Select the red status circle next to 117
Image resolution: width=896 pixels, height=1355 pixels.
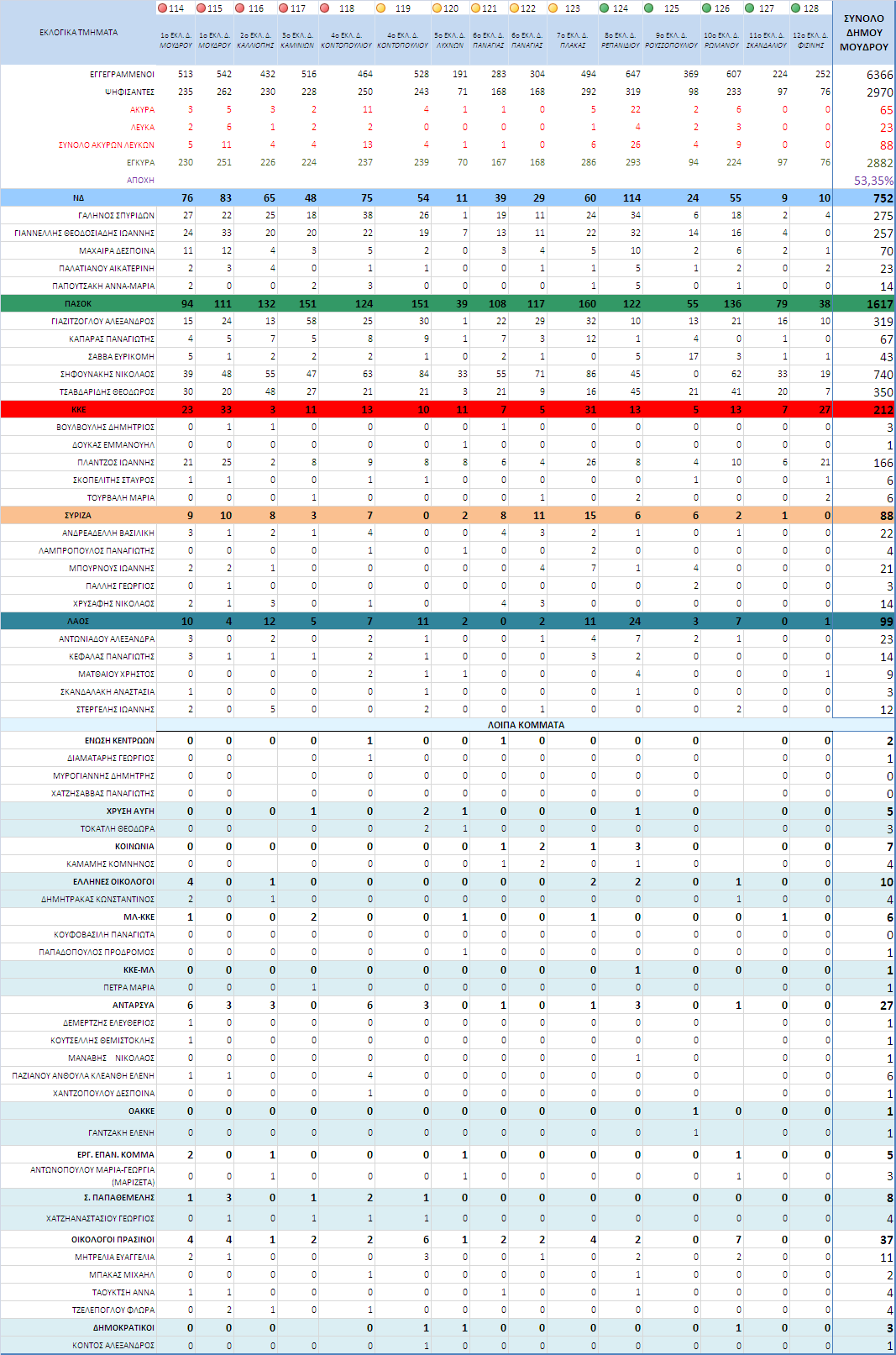coord(283,8)
